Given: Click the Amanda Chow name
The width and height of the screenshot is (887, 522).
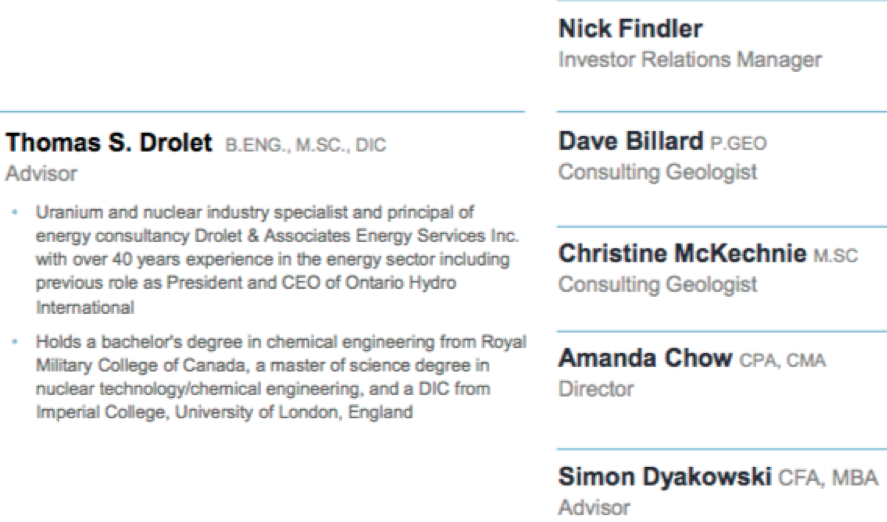Looking at the screenshot, I should coord(645,358).
